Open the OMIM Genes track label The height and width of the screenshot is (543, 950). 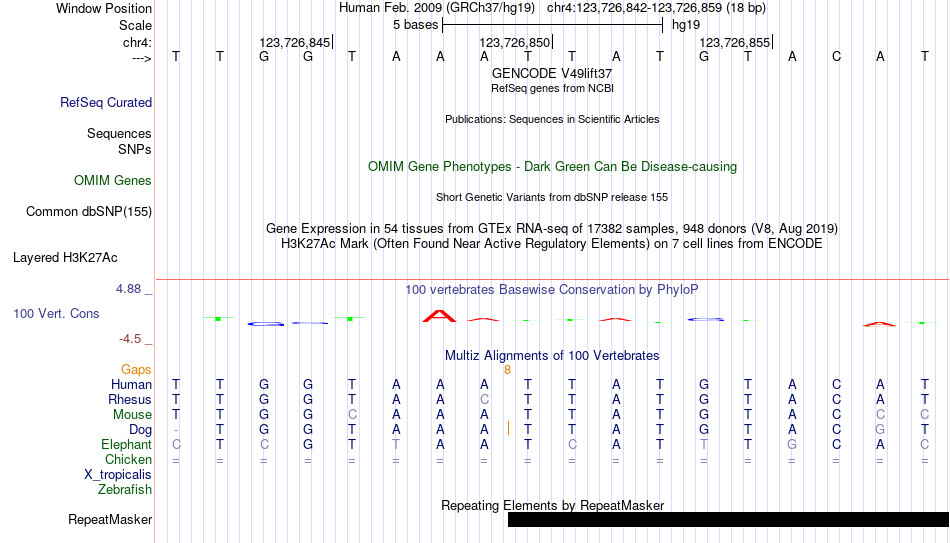point(112,181)
